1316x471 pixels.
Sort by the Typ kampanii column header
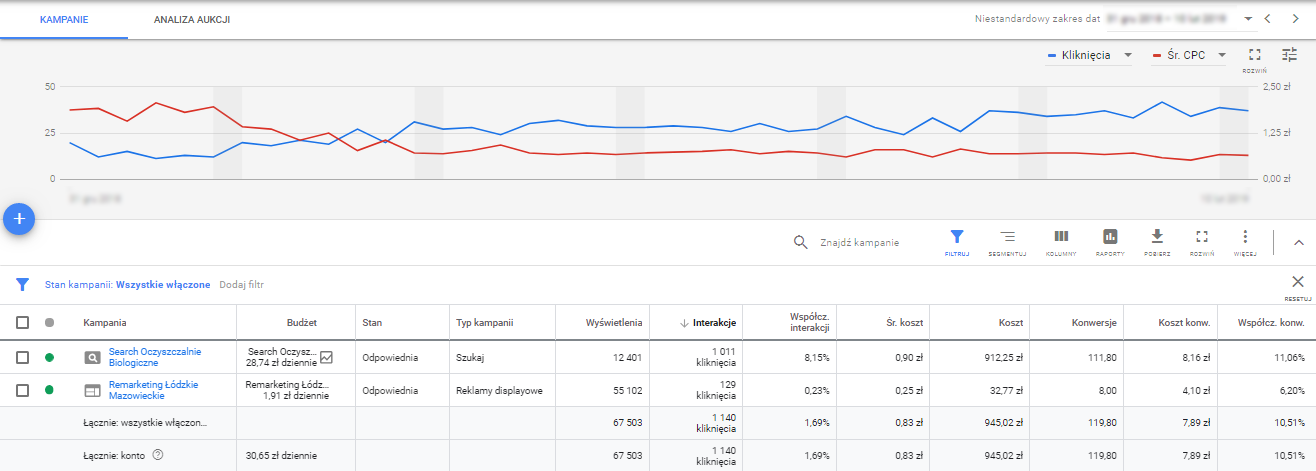(x=485, y=322)
